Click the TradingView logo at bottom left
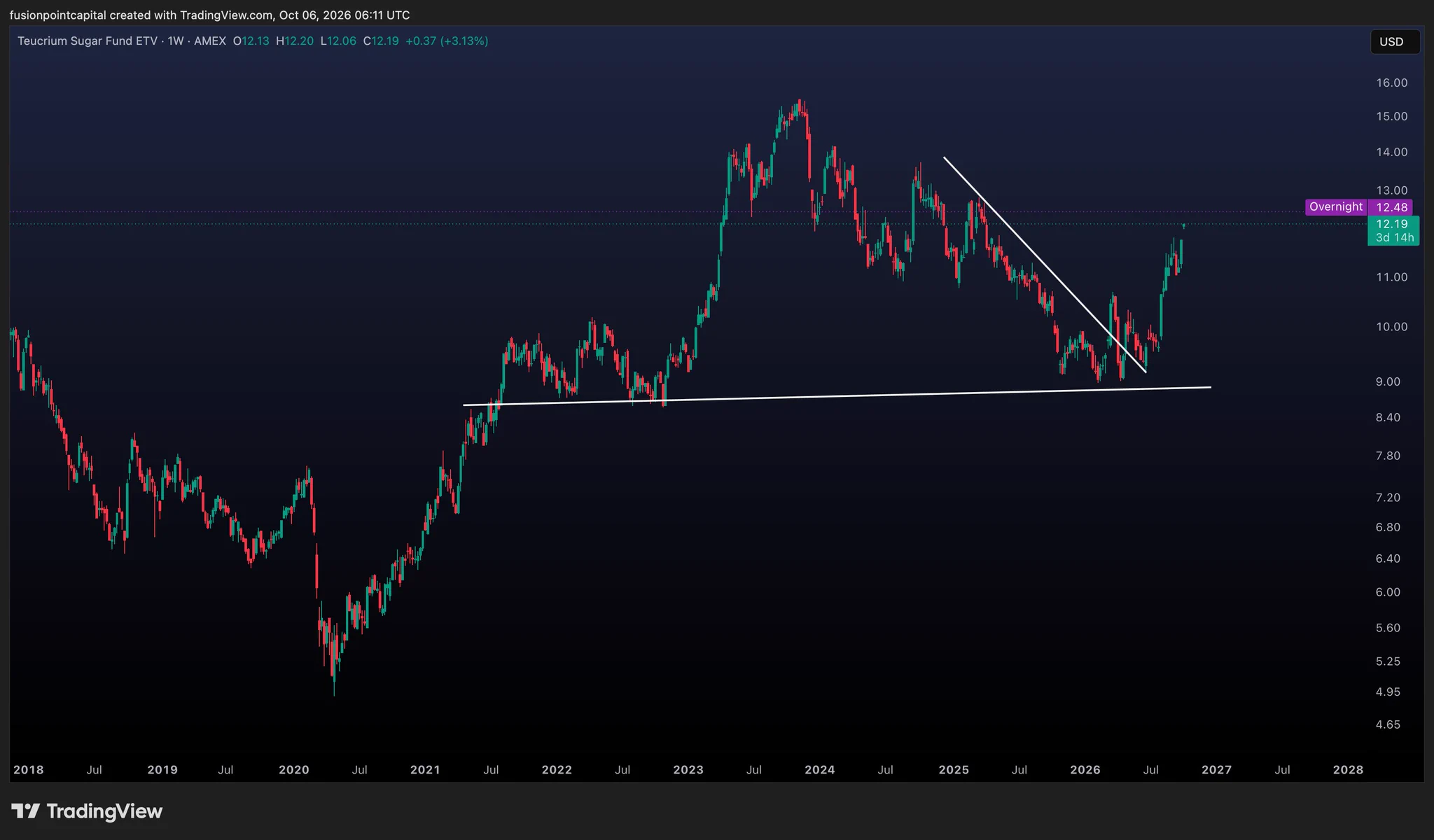The width and height of the screenshot is (1434, 840). (x=87, y=811)
